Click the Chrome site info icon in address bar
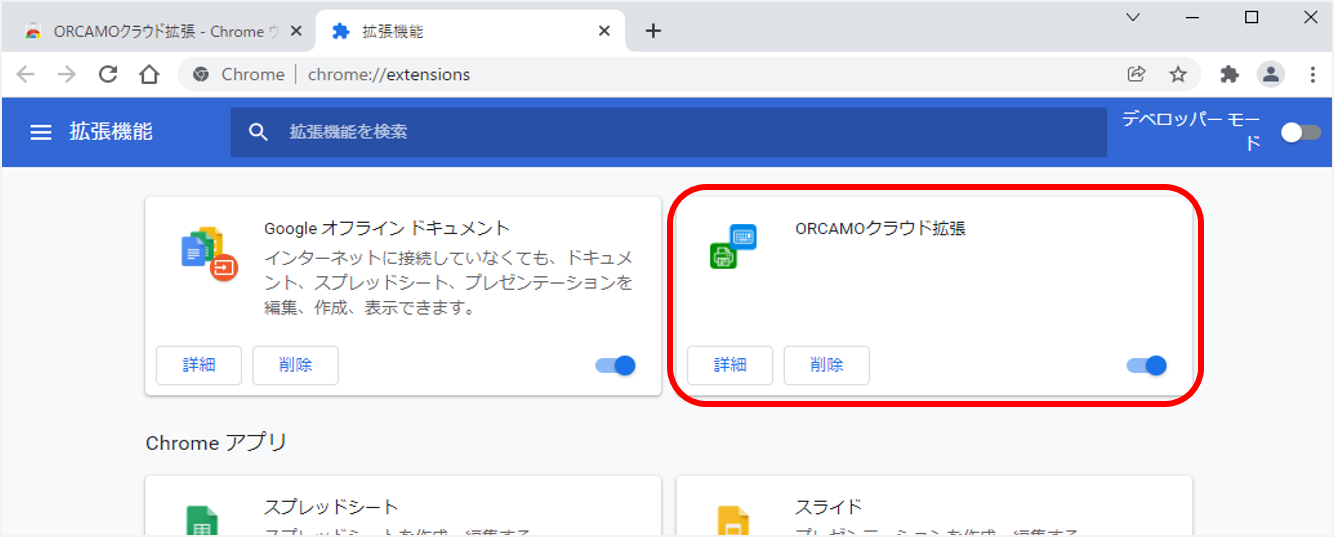The width and height of the screenshot is (1334, 537). coord(201,74)
